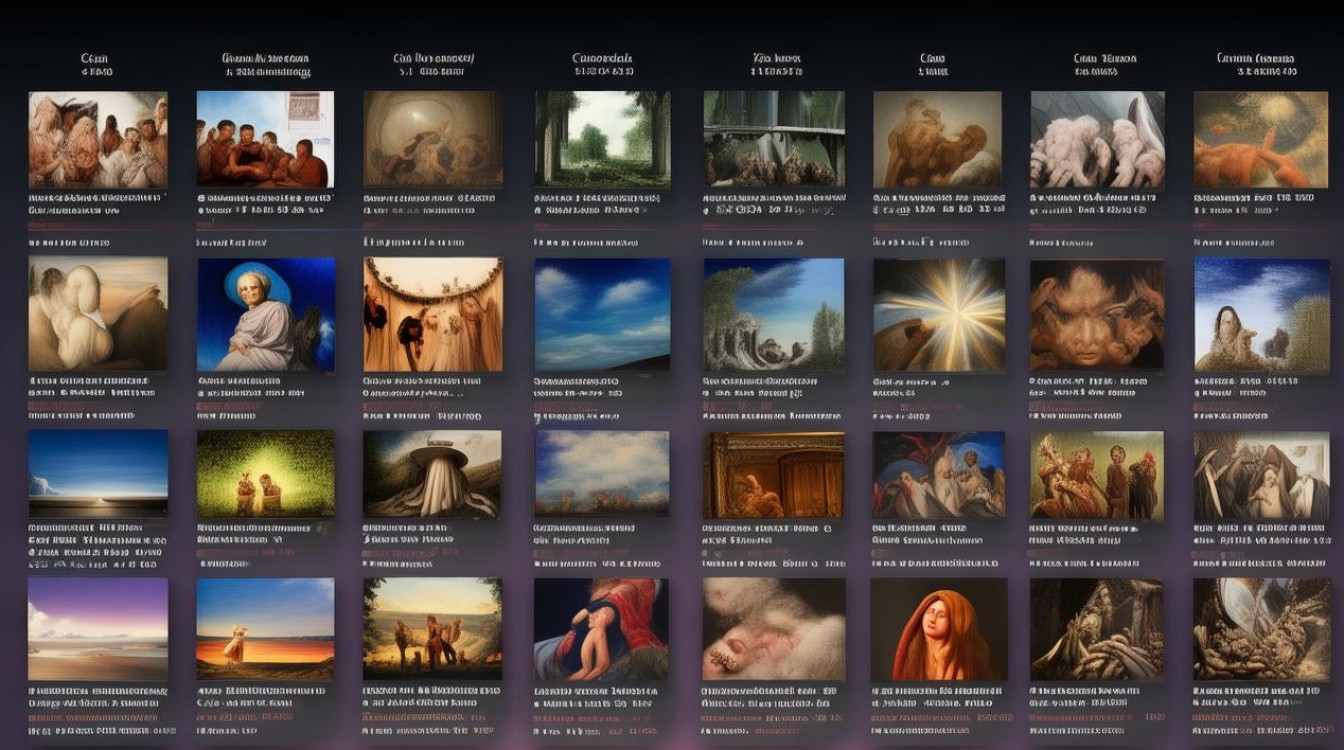The image size is (1344, 750).
Task: Open the purple pastel sky beach thumbnail
Action: pyautogui.click(x=98, y=629)
